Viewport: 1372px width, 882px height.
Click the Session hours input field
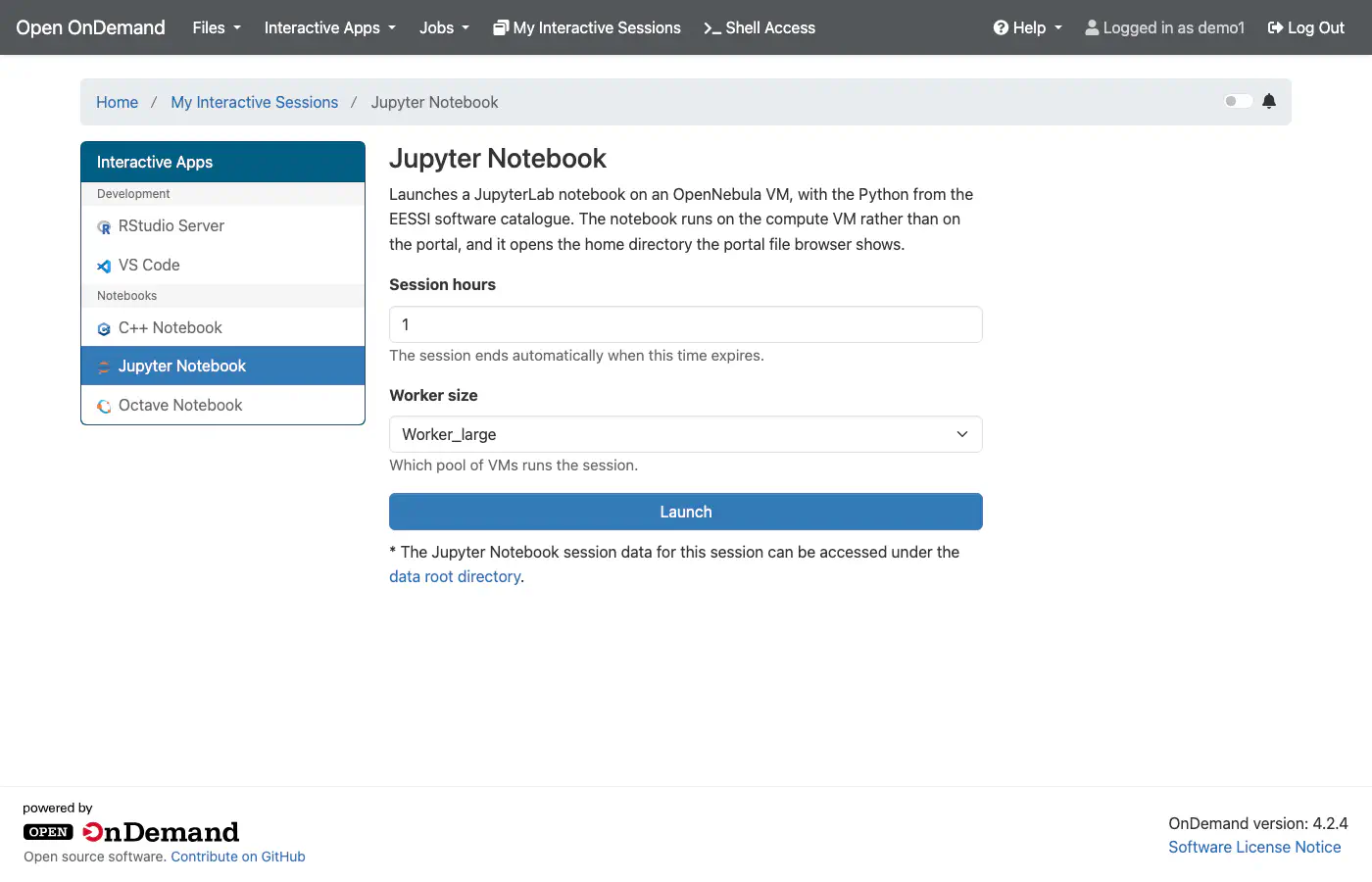pyautogui.click(x=686, y=324)
